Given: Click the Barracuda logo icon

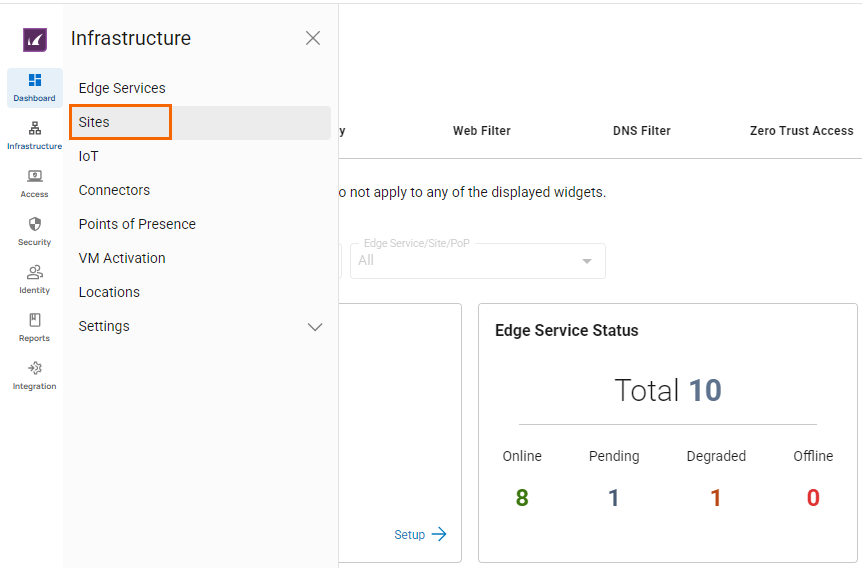Looking at the screenshot, I should (35, 40).
